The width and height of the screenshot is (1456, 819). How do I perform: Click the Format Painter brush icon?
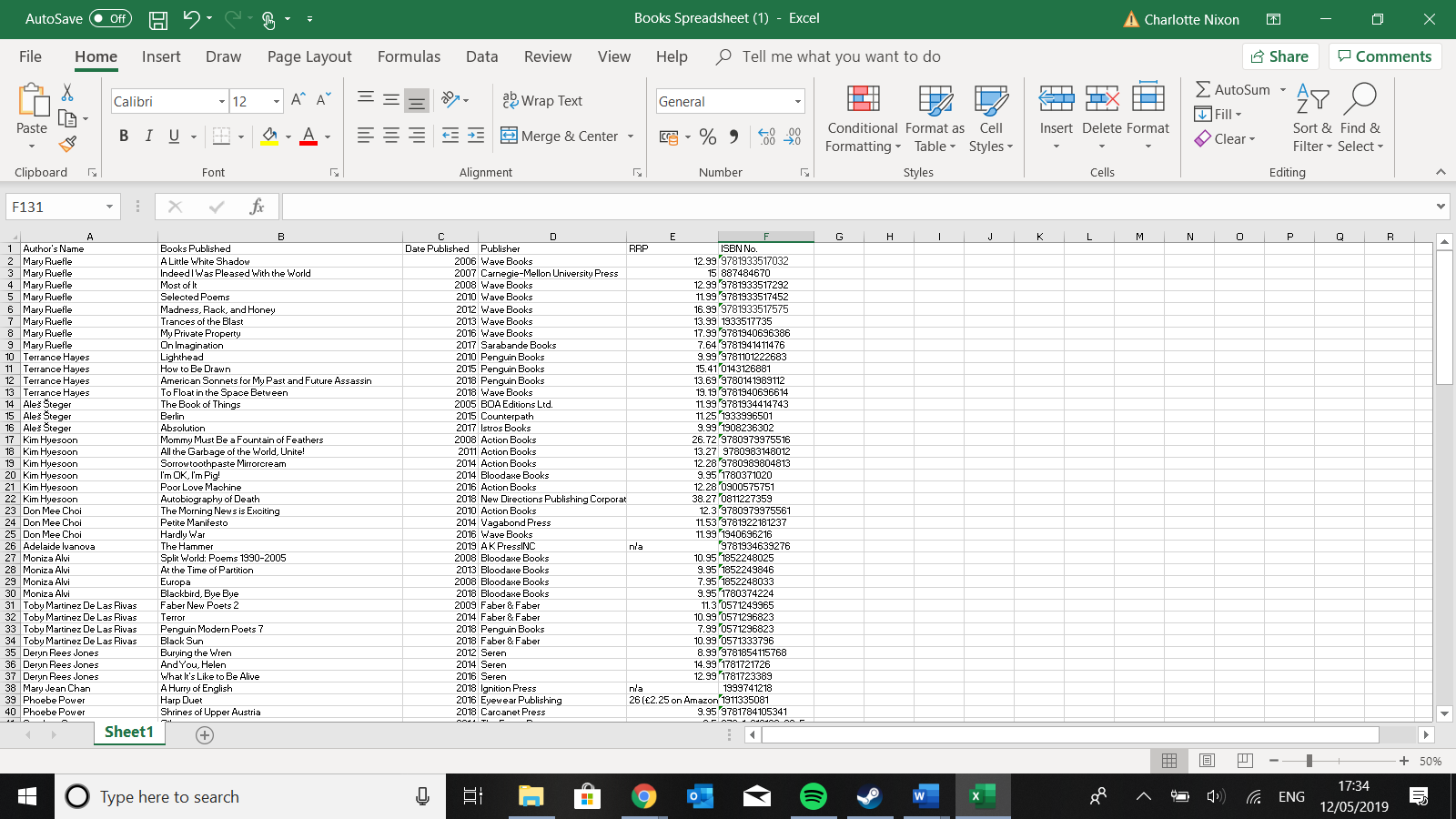pyautogui.click(x=67, y=143)
